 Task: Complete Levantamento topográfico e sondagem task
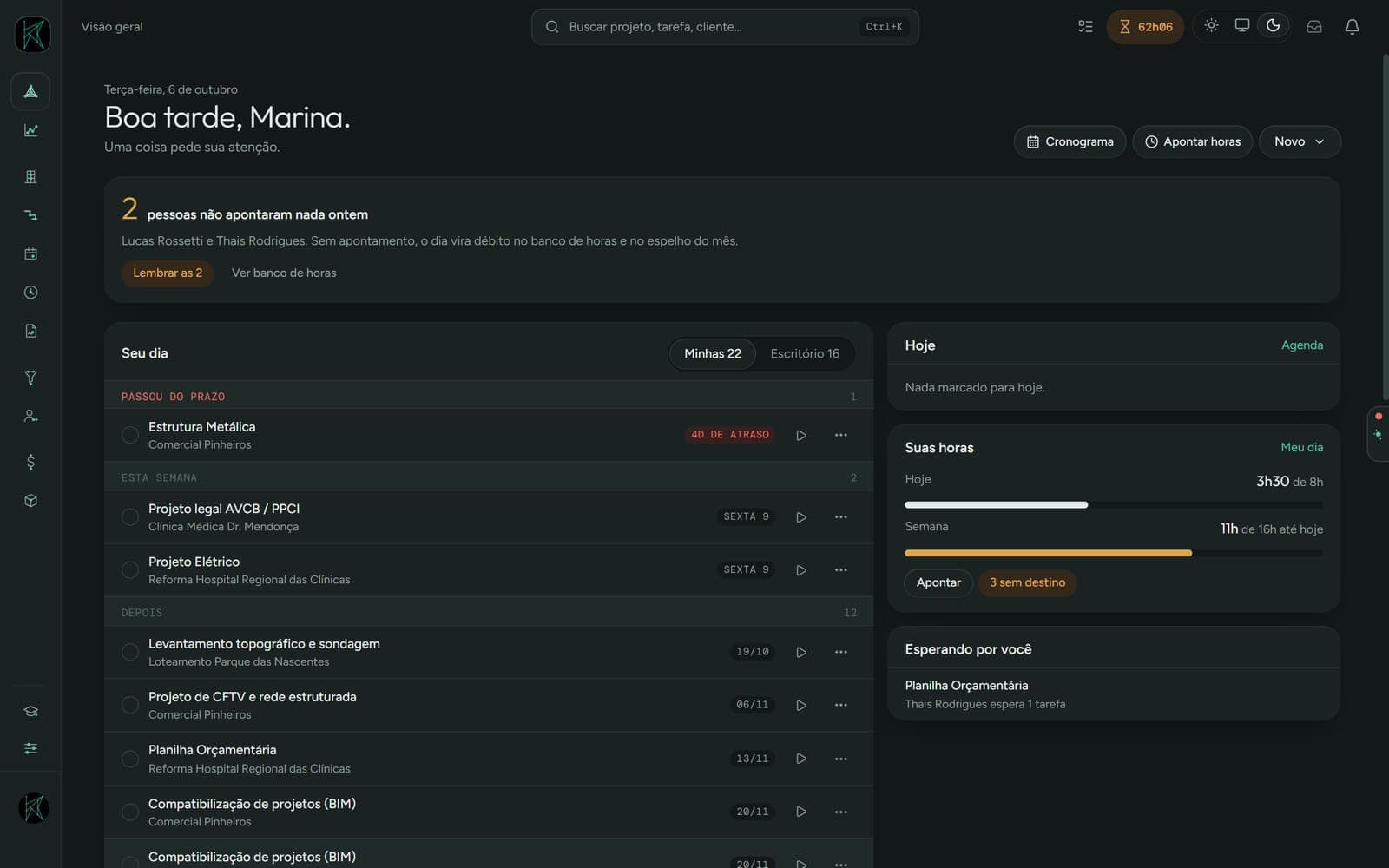click(130, 652)
